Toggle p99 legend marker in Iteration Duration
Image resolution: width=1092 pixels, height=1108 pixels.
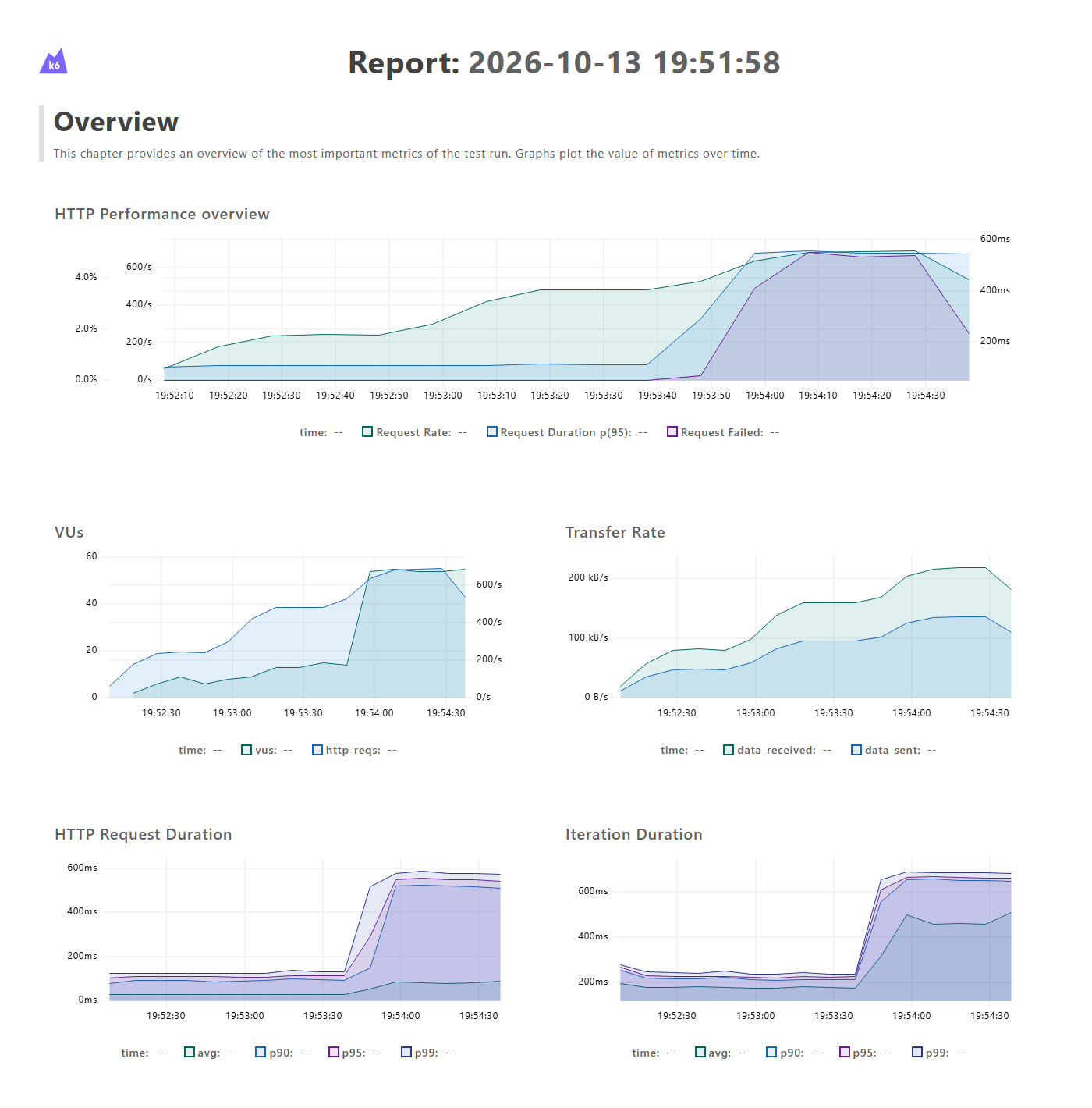point(917,1052)
